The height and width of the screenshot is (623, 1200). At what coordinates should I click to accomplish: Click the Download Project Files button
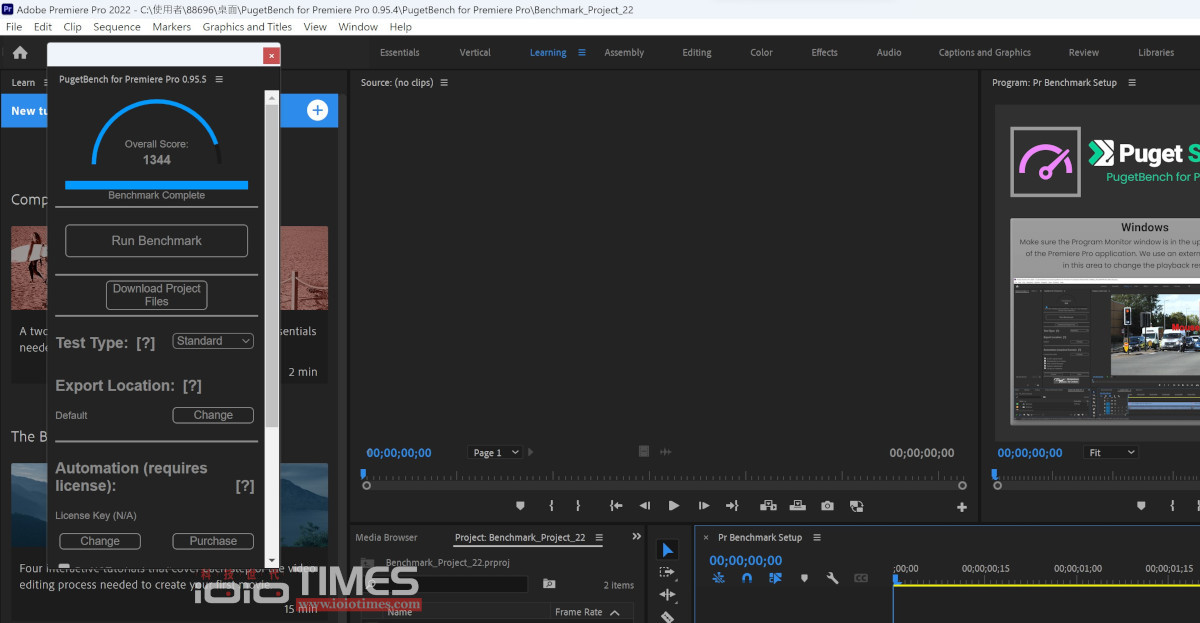(156, 295)
